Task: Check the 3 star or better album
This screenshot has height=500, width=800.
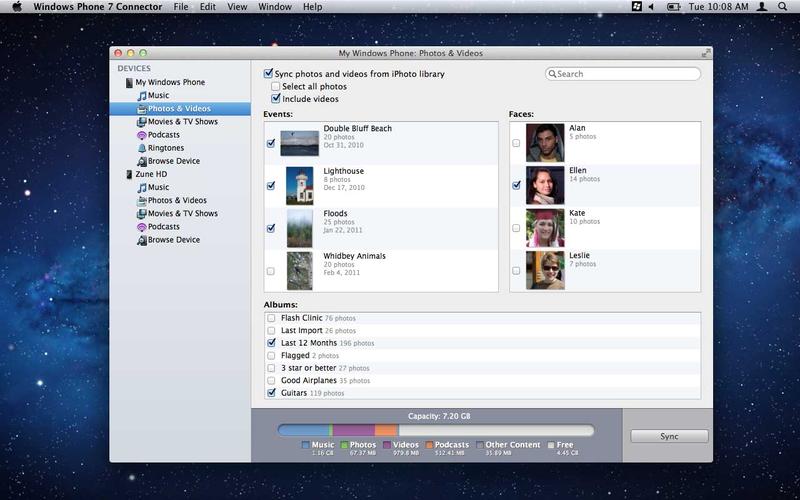Action: pyautogui.click(x=271, y=368)
